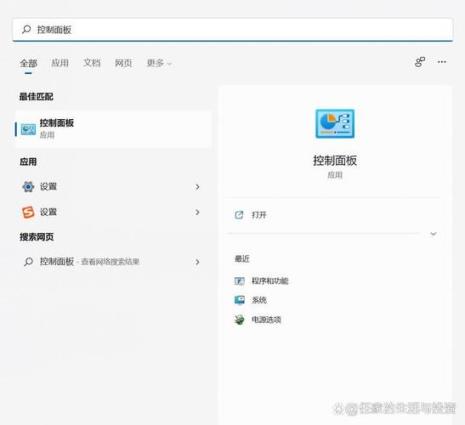
Task: Expand the arrow beside Sogou 设置
Action: coord(197,212)
